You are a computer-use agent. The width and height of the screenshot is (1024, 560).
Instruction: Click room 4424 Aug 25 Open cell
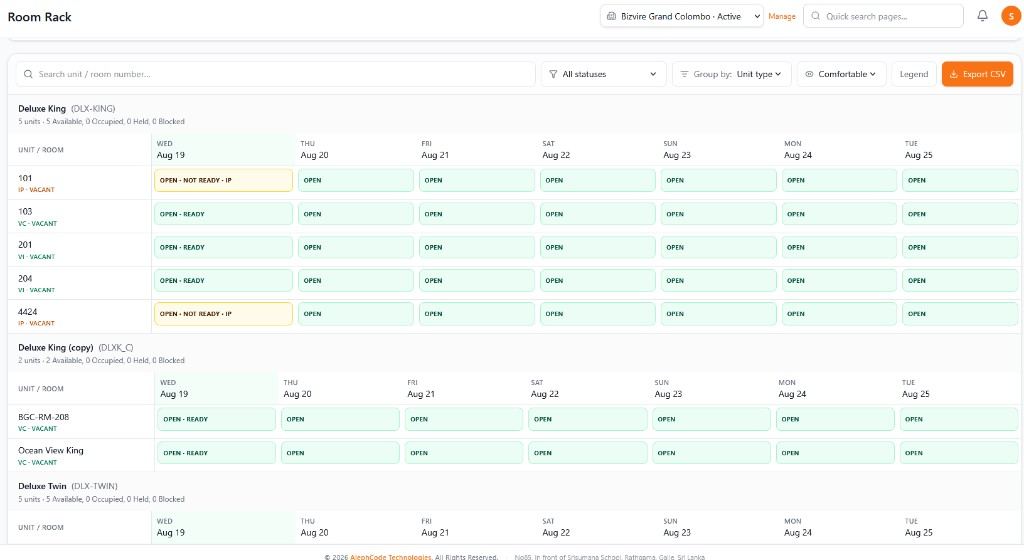(x=960, y=314)
